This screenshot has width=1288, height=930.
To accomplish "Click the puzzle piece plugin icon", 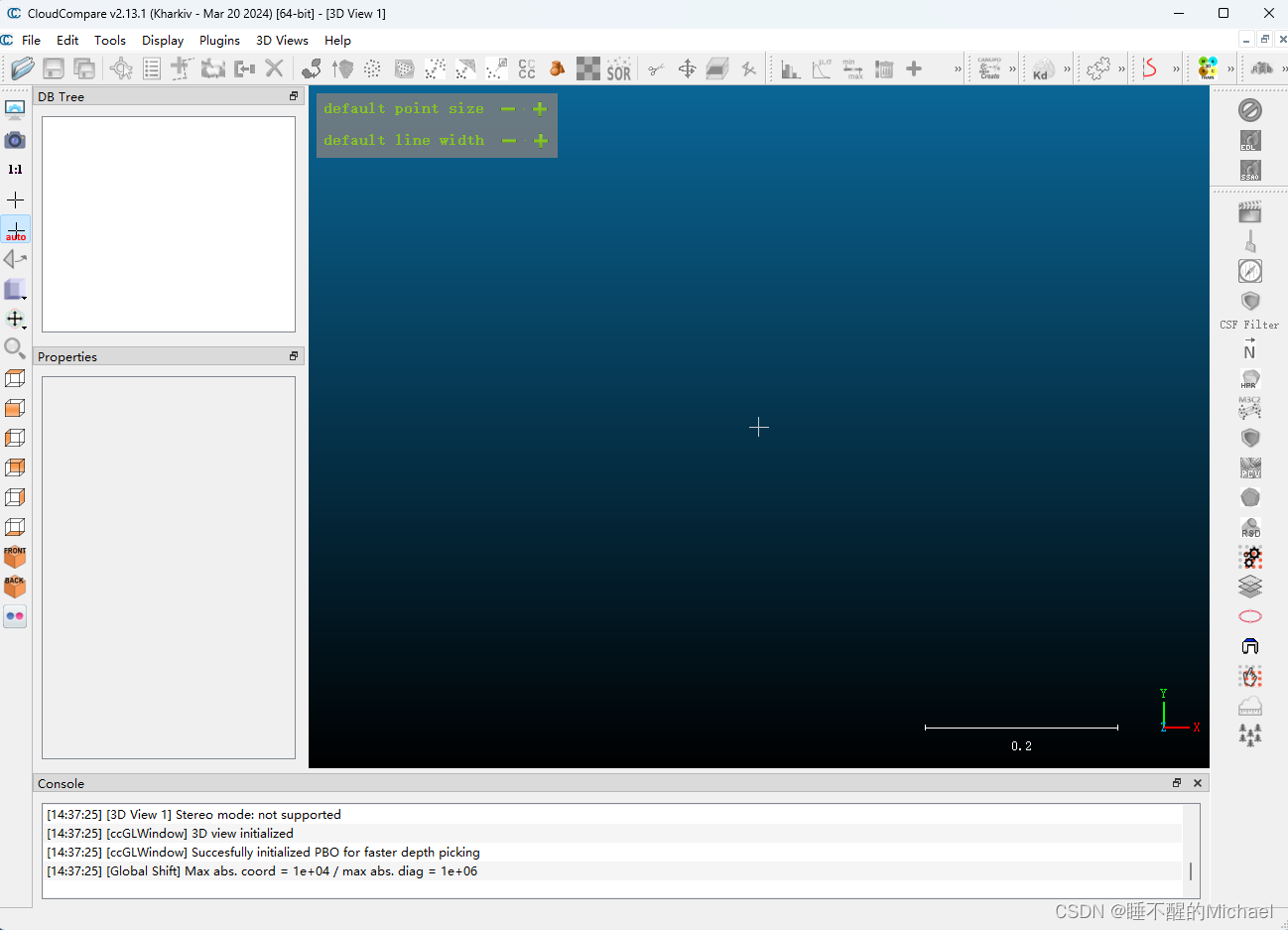I will [1097, 68].
